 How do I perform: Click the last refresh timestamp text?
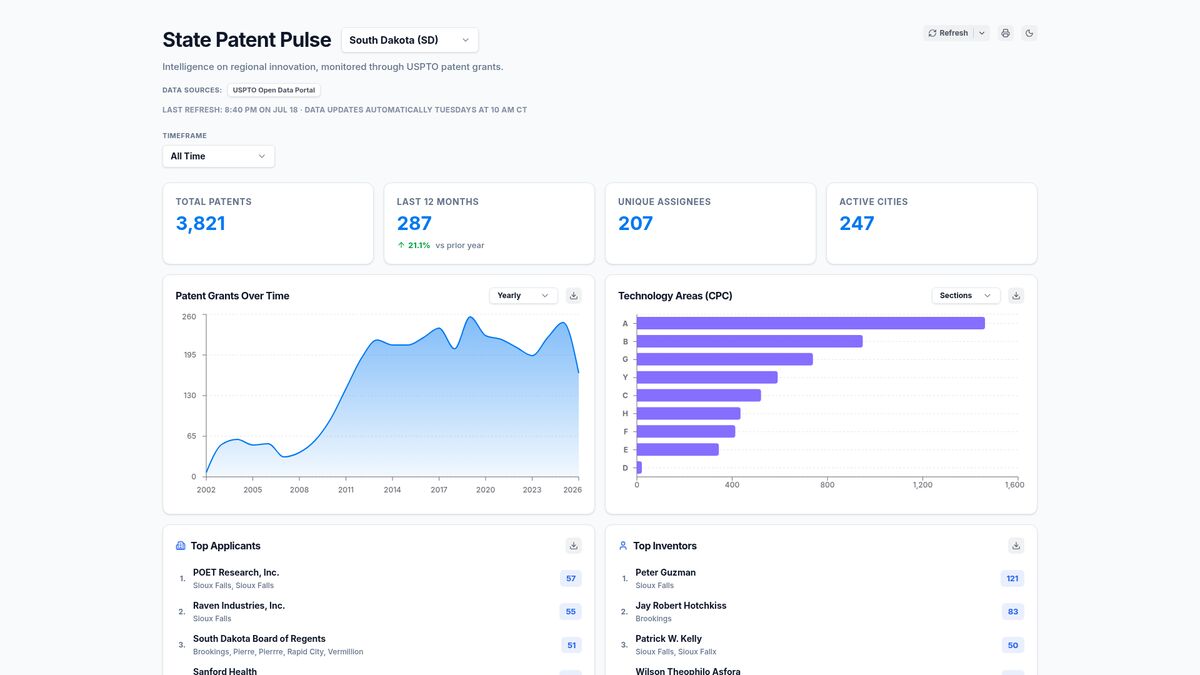click(345, 110)
